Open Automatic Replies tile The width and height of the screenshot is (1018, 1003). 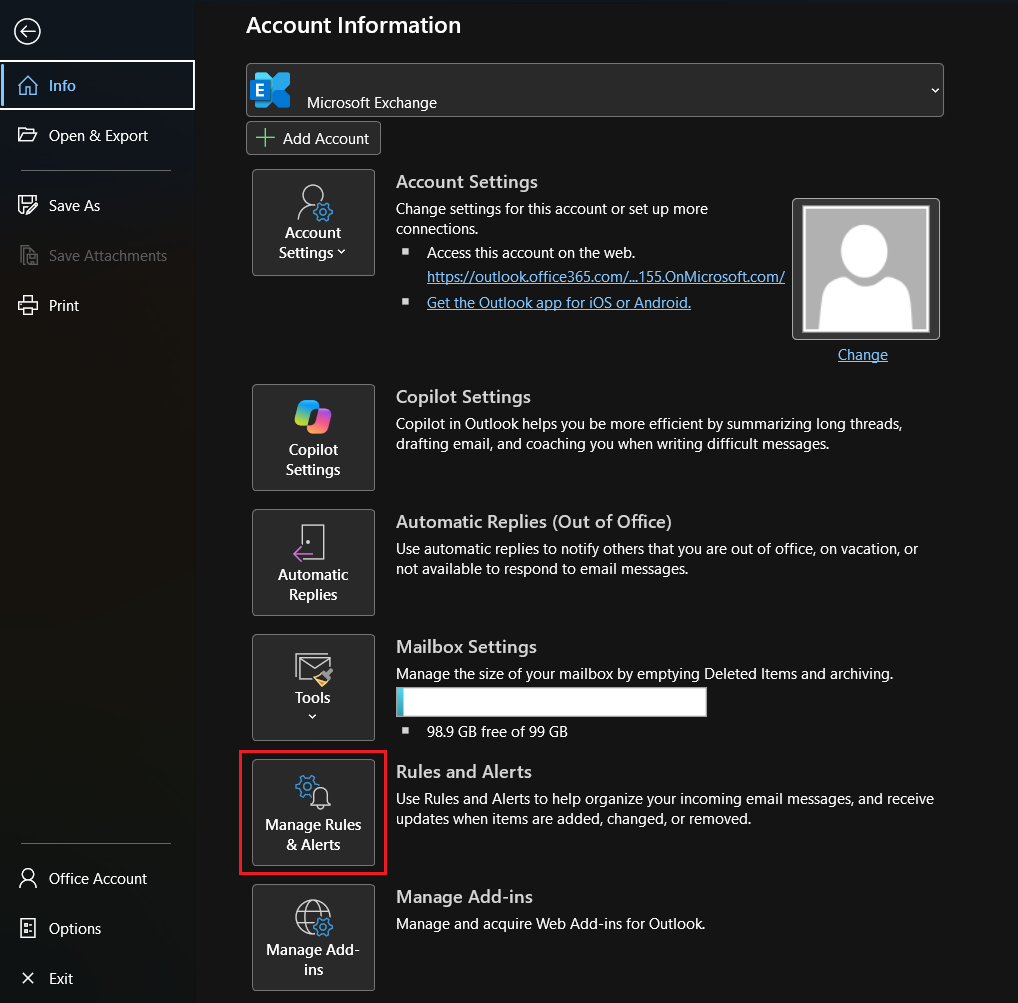pos(313,562)
